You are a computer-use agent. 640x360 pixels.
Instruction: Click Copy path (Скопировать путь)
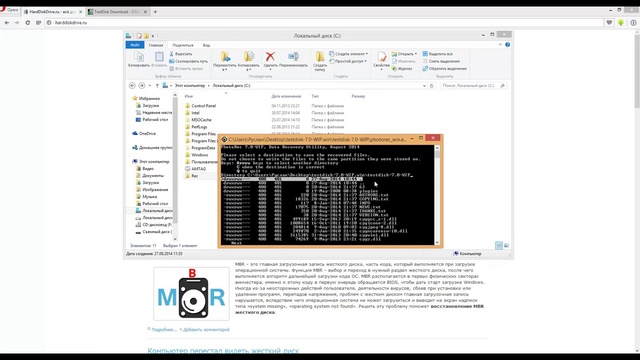point(189,61)
